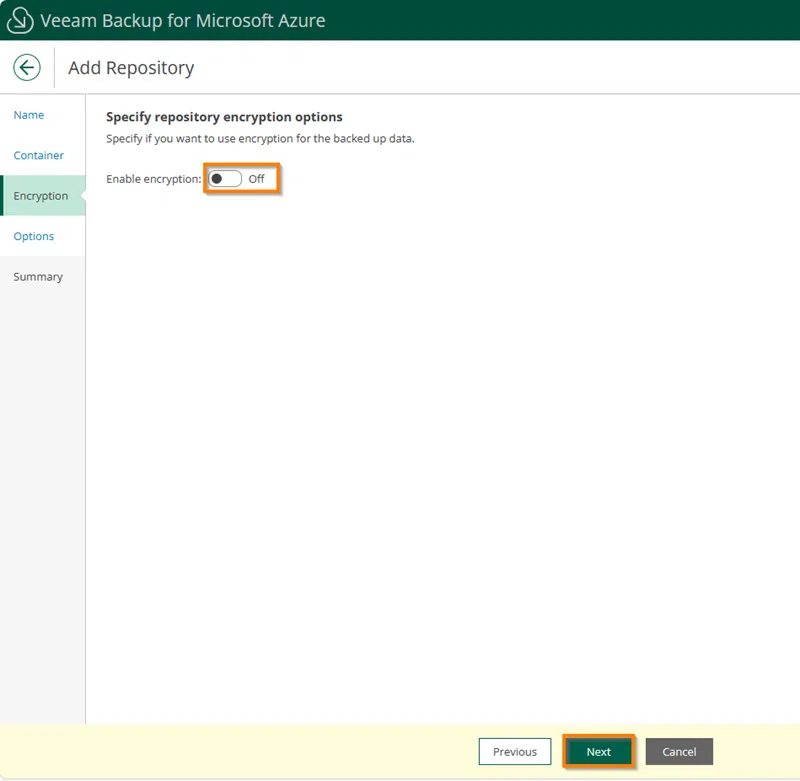Click the Add Repository page title

(x=131, y=68)
